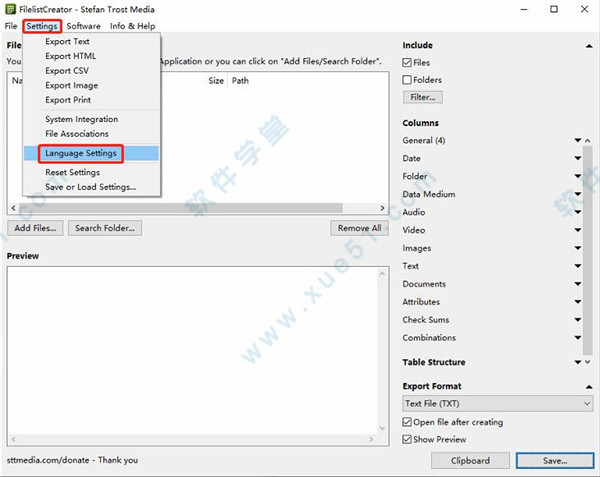The height and width of the screenshot is (477, 600).
Task: Open the Text File (TXT) format dropdown
Action: 497,403
